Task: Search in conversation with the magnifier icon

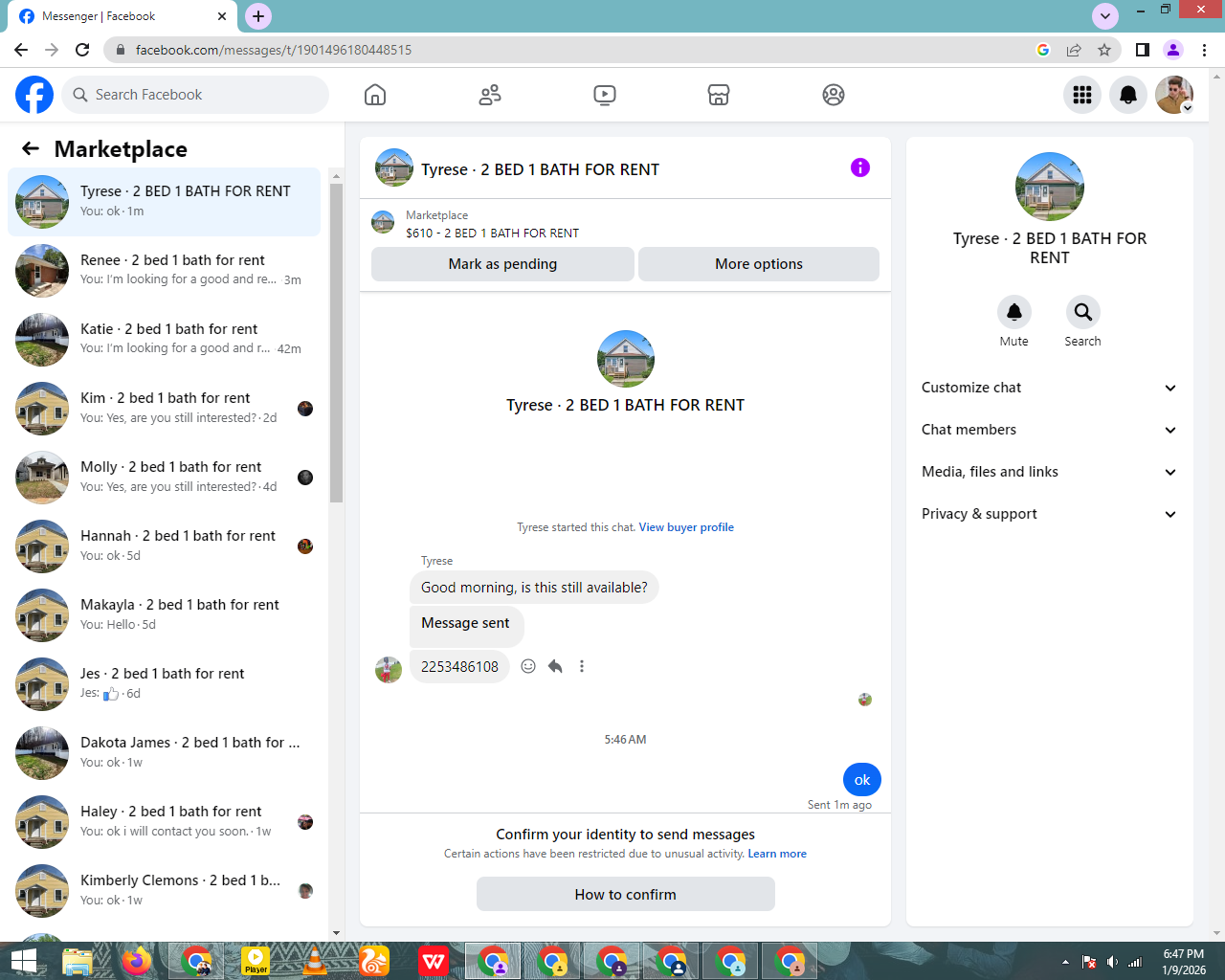Action: (x=1083, y=312)
